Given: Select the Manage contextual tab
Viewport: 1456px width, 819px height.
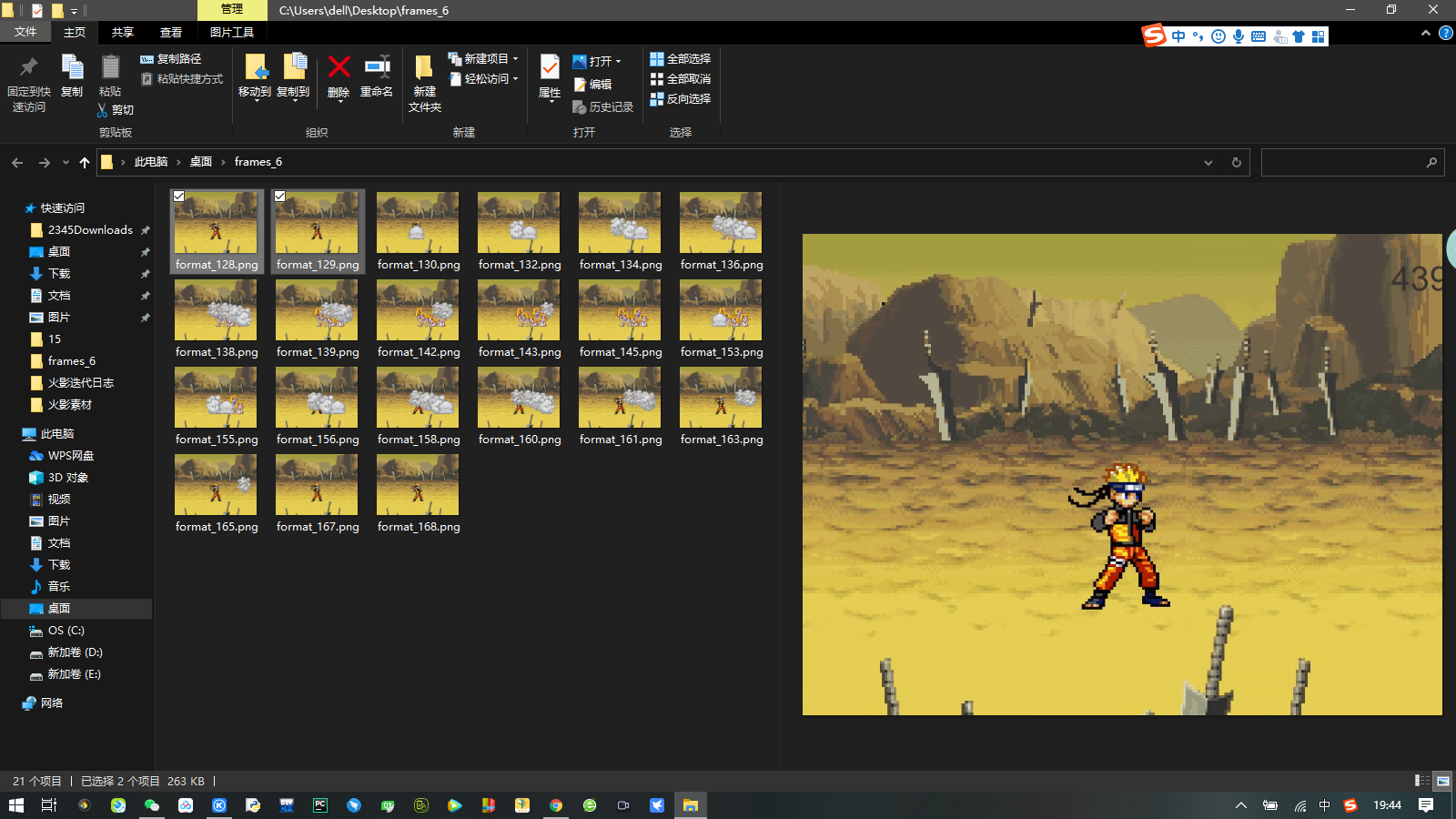Looking at the screenshot, I should 232,10.
